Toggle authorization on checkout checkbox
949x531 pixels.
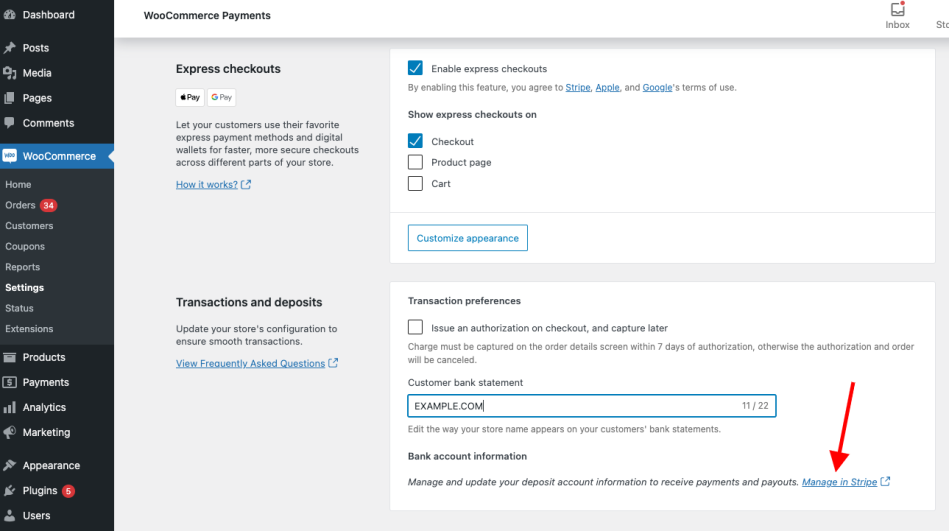416,328
